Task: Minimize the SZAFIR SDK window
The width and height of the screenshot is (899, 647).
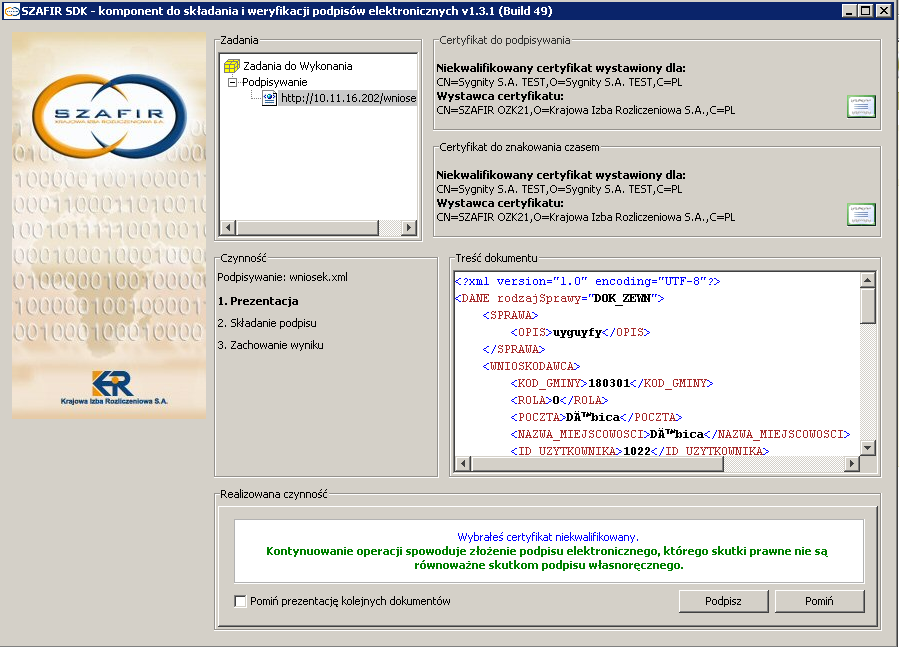Action: [x=849, y=11]
